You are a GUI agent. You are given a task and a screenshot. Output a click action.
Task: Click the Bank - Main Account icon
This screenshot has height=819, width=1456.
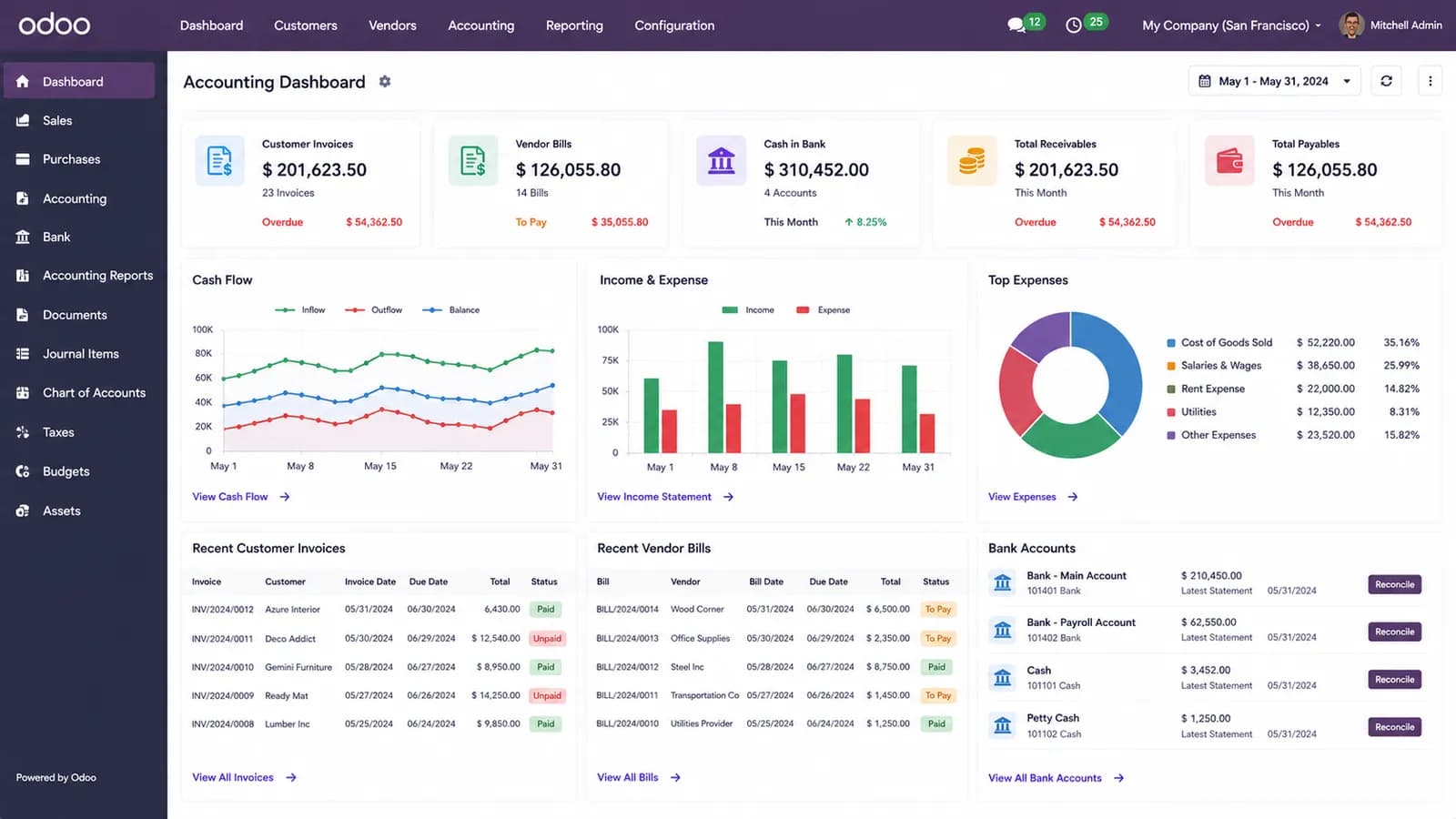pyautogui.click(x=1003, y=582)
